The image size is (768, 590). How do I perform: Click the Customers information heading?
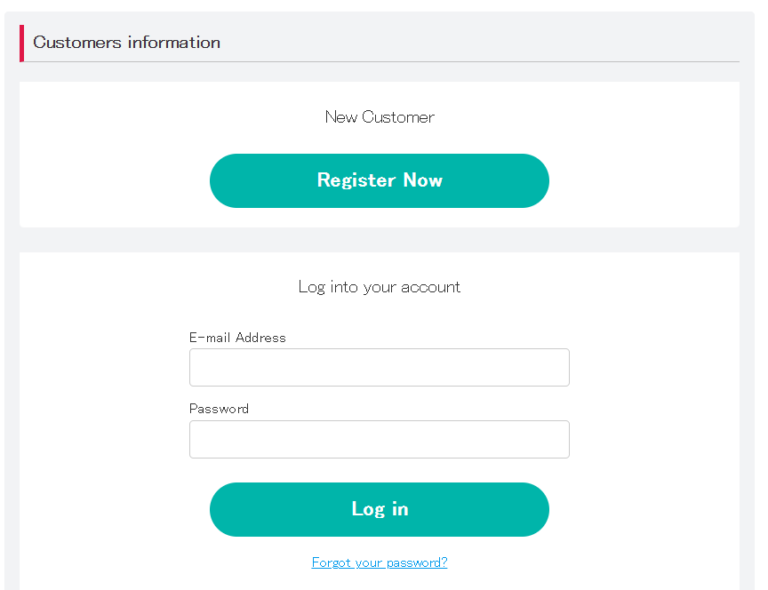[x=127, y=42]
